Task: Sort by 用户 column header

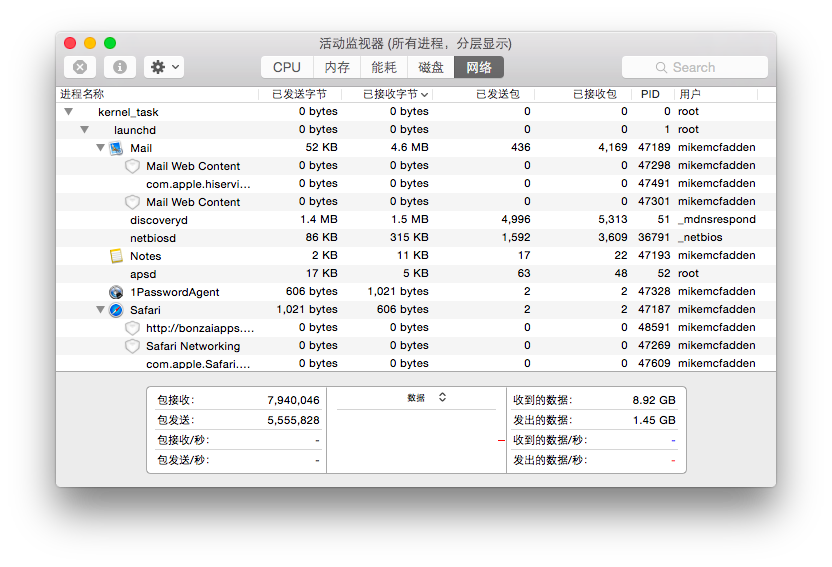Action: [x=716, y=94]
